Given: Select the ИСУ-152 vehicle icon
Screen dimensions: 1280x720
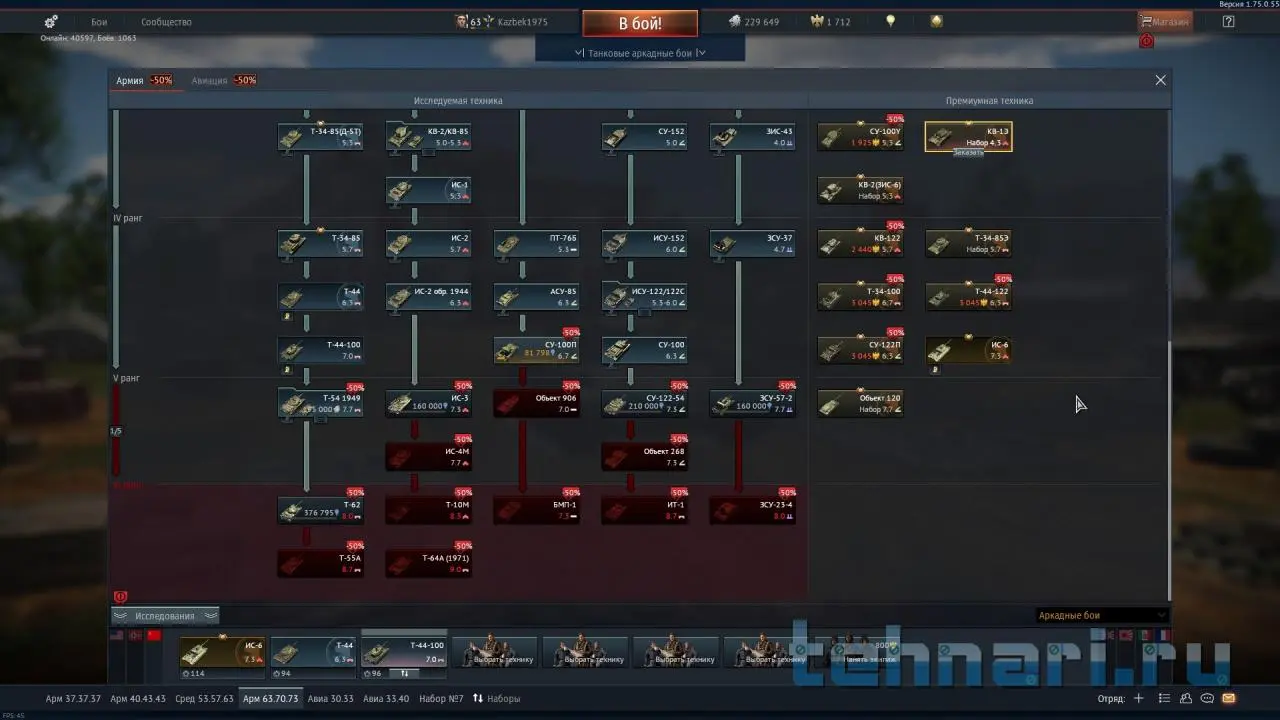Looking at the screenshot, I should point(644,244).
